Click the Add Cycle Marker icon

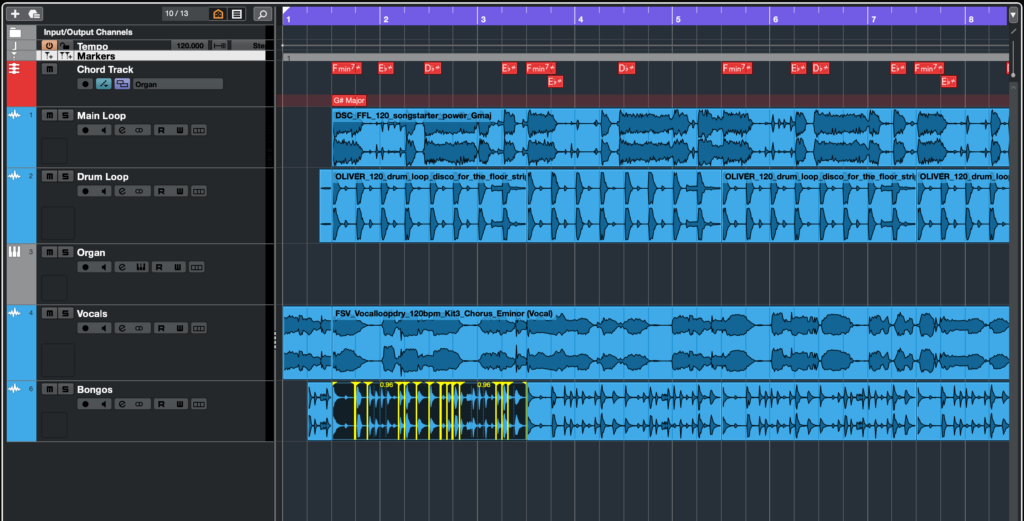pyautogui.click(x=66, y=56)
